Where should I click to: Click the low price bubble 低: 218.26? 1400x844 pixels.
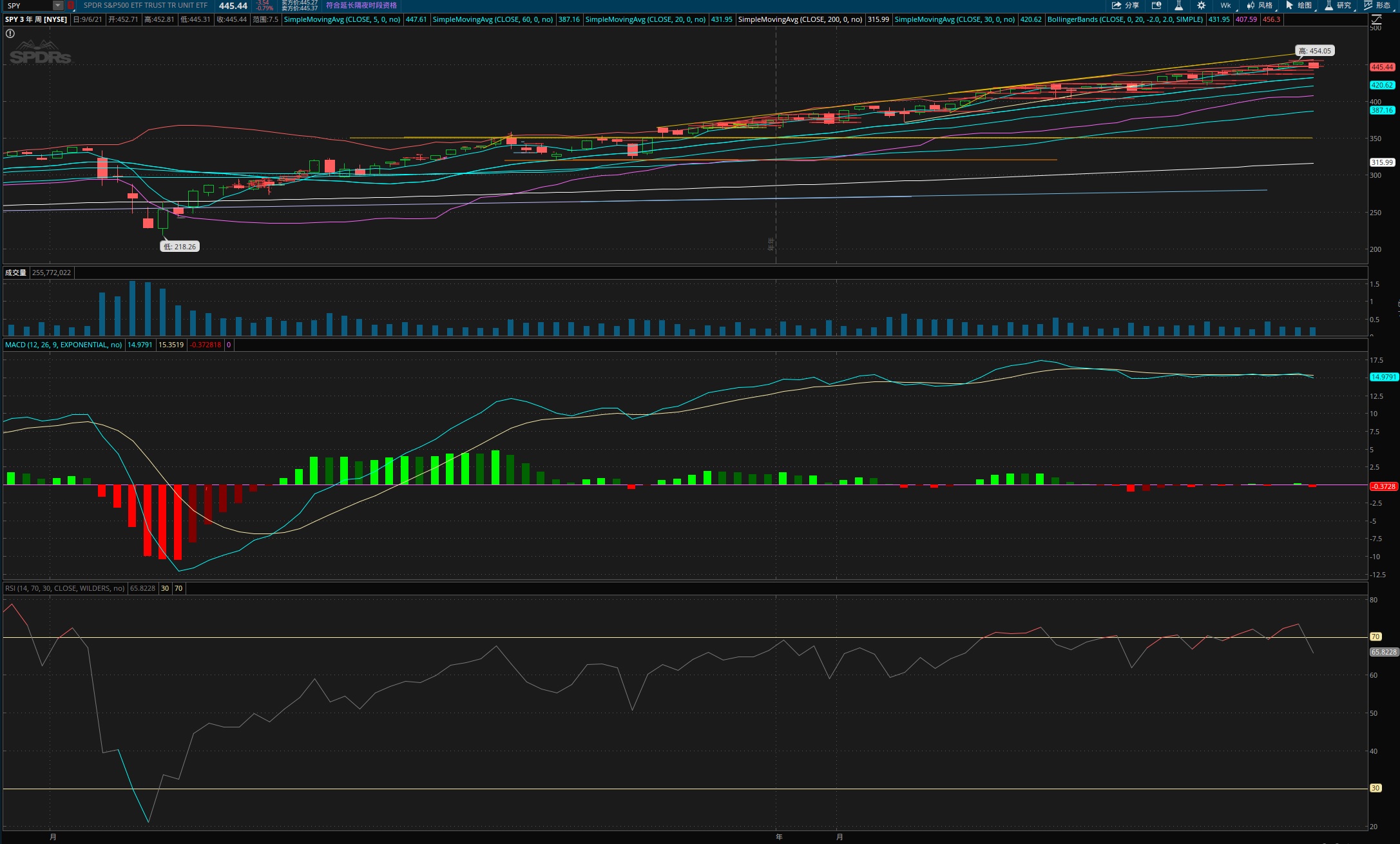(180, 247)
